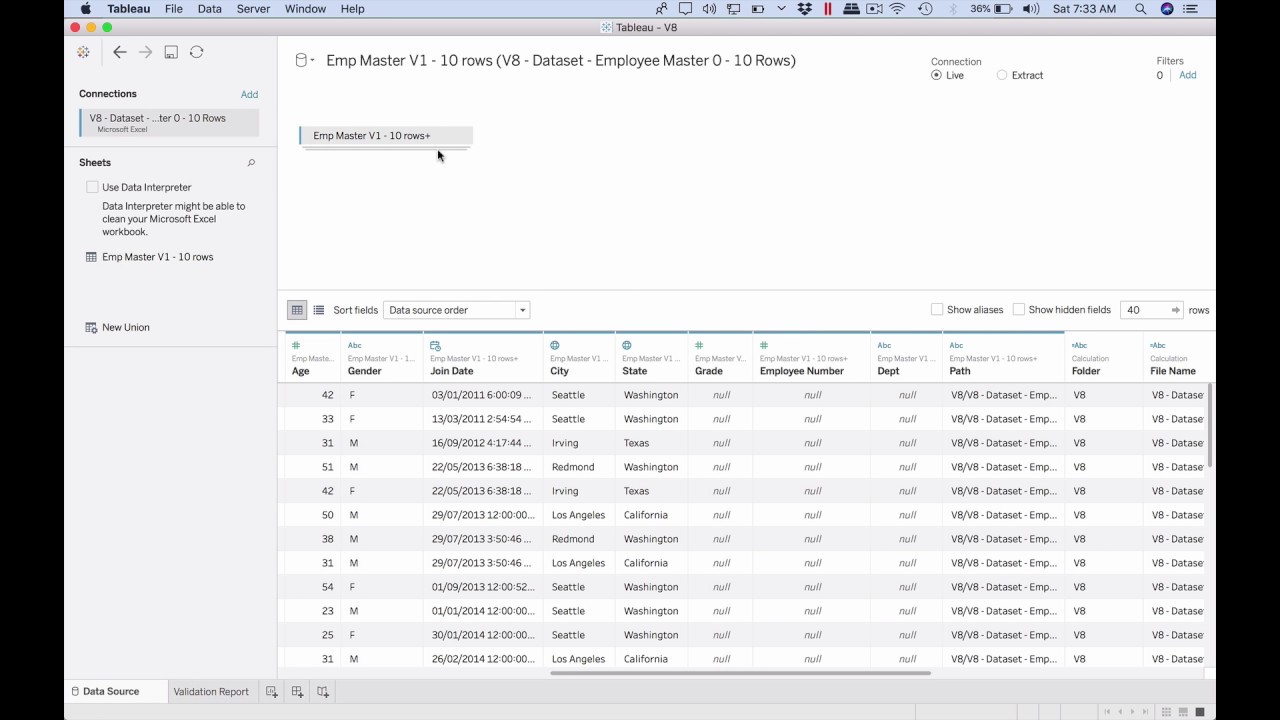Show filmstrip view in the status bar
1280x720 pixels.
tap(1183, 712)
